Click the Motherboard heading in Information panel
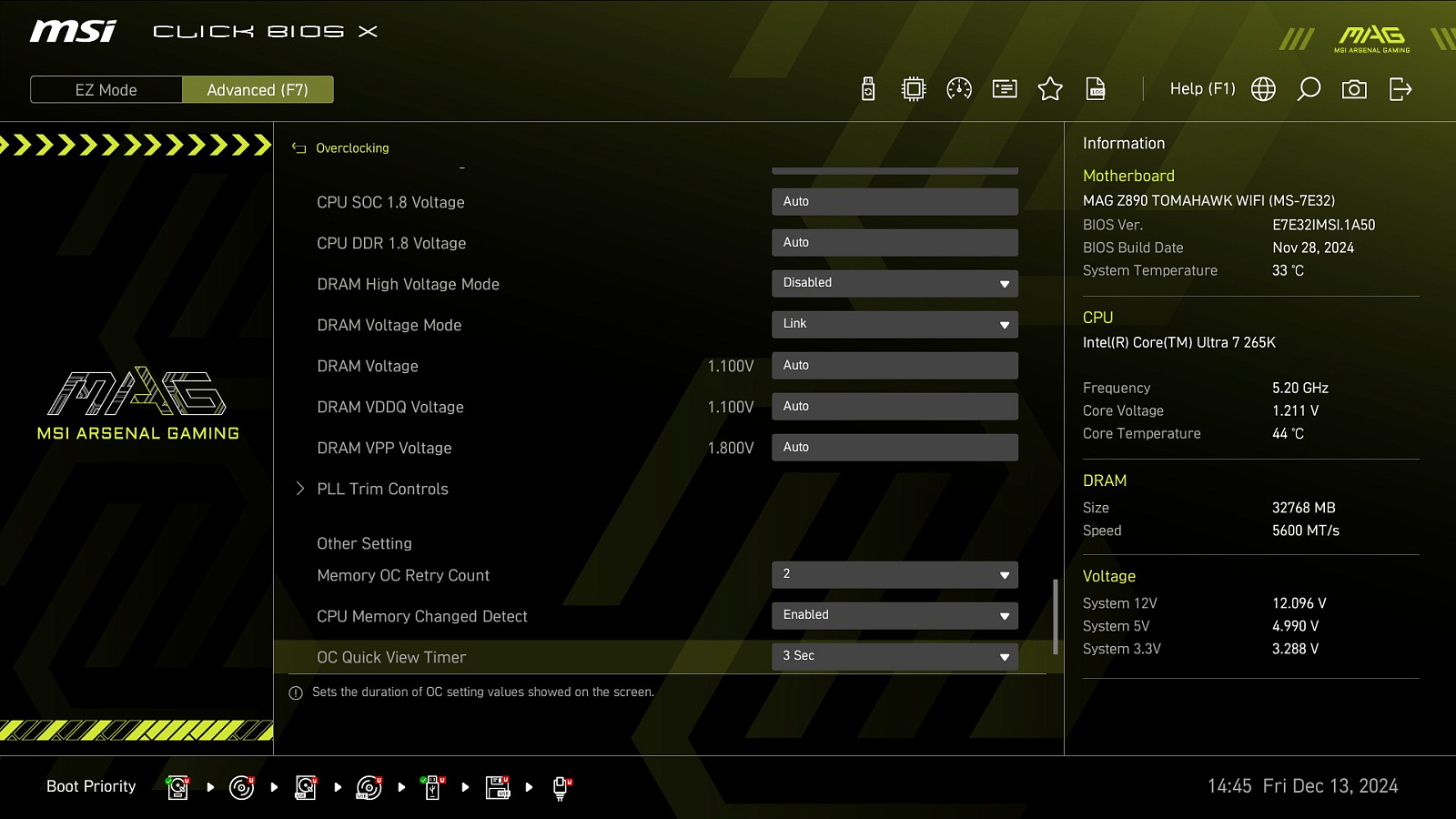The height and width of the screenshot is (819, 1456). coord(1128,176)
